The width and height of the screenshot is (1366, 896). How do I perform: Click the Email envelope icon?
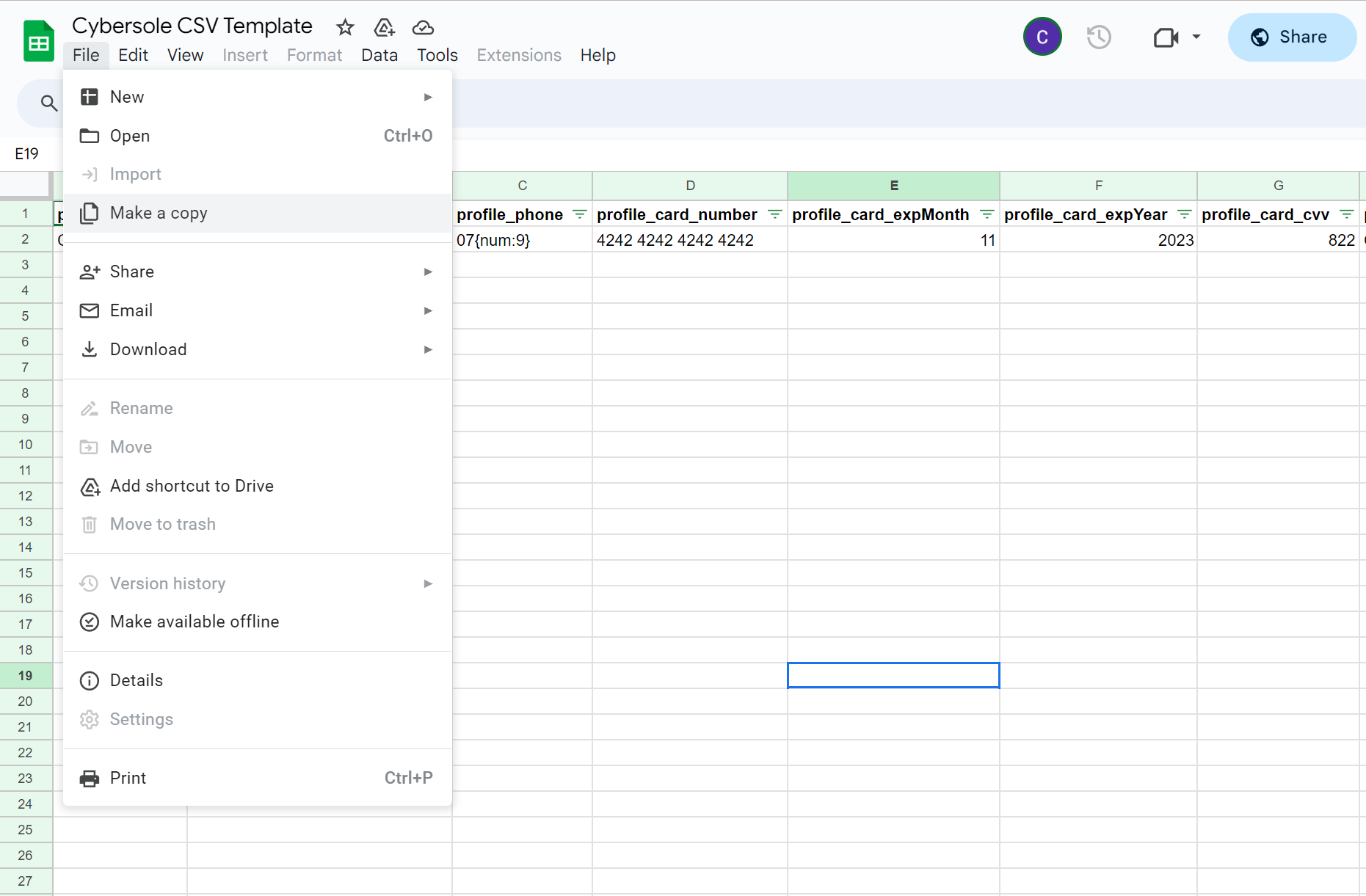90,310
